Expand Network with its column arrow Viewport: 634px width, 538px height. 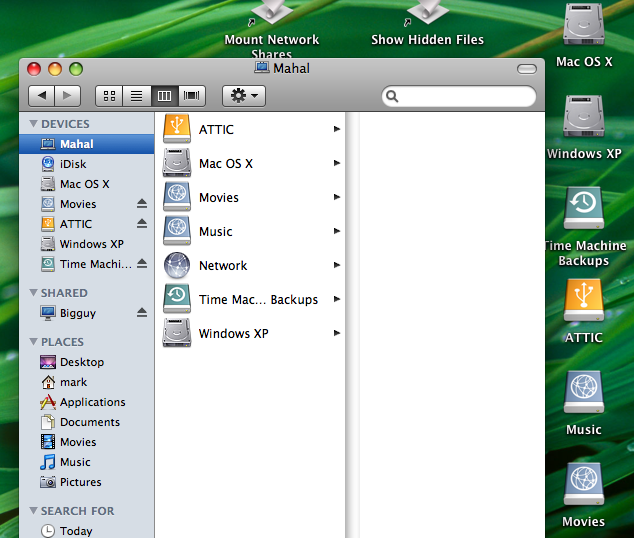click(x=336, y=265)
